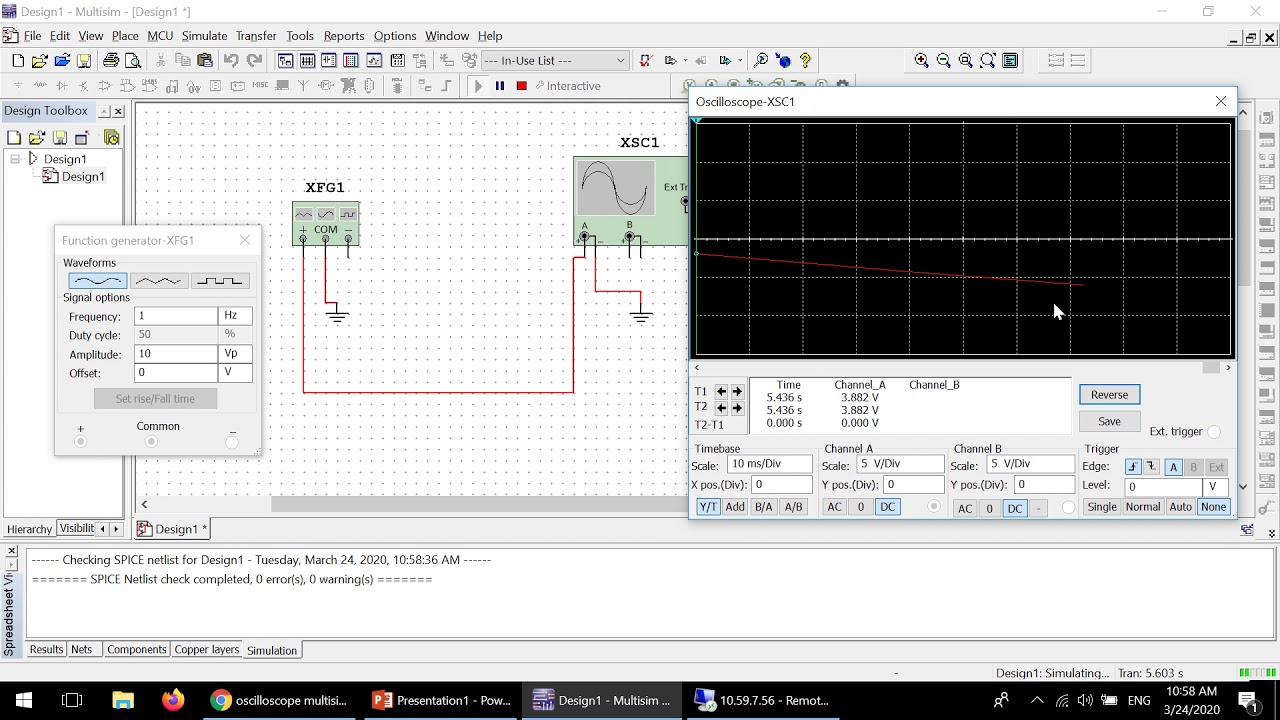Open the Simulate menu
This screenshot has height=720, width=1280.
[204, 36]
